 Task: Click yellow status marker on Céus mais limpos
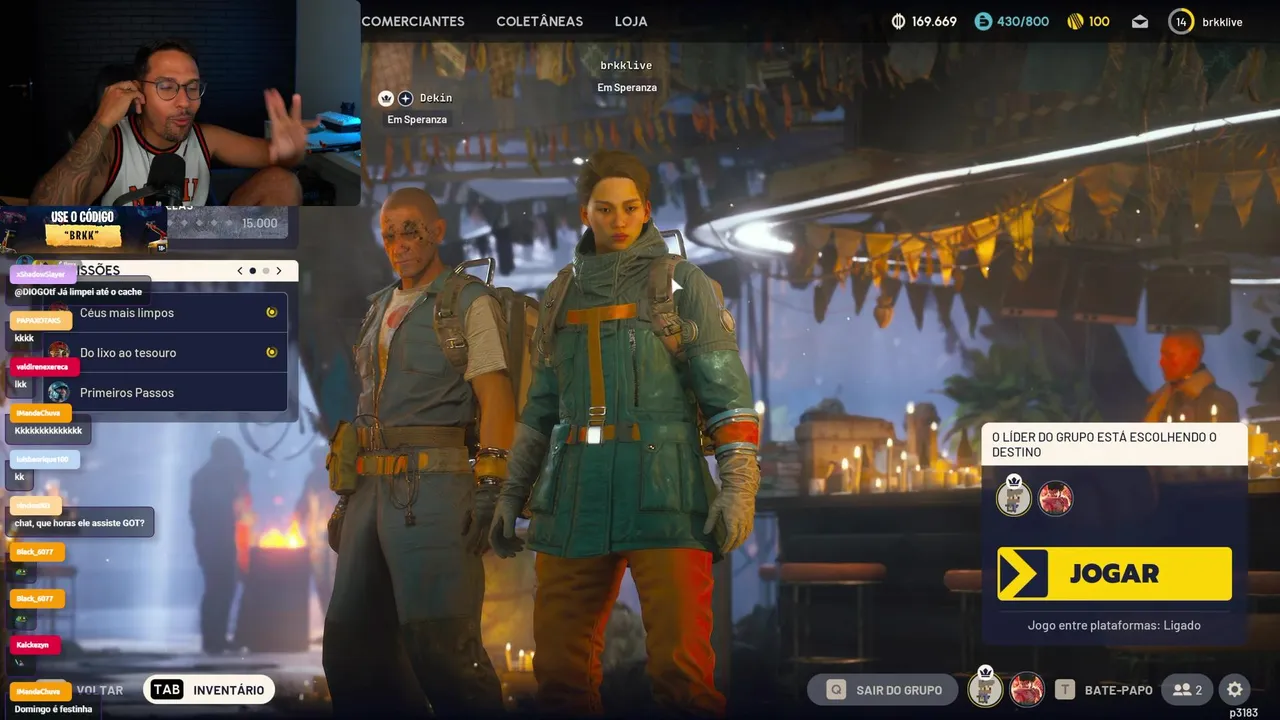click(271, 312)
